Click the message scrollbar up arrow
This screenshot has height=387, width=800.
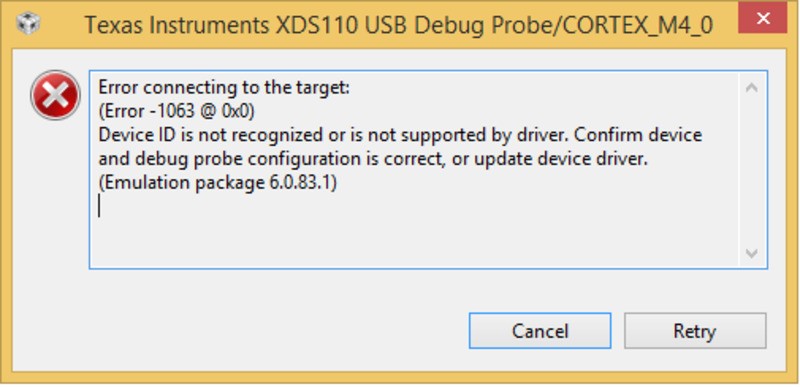tap(751, 88)
